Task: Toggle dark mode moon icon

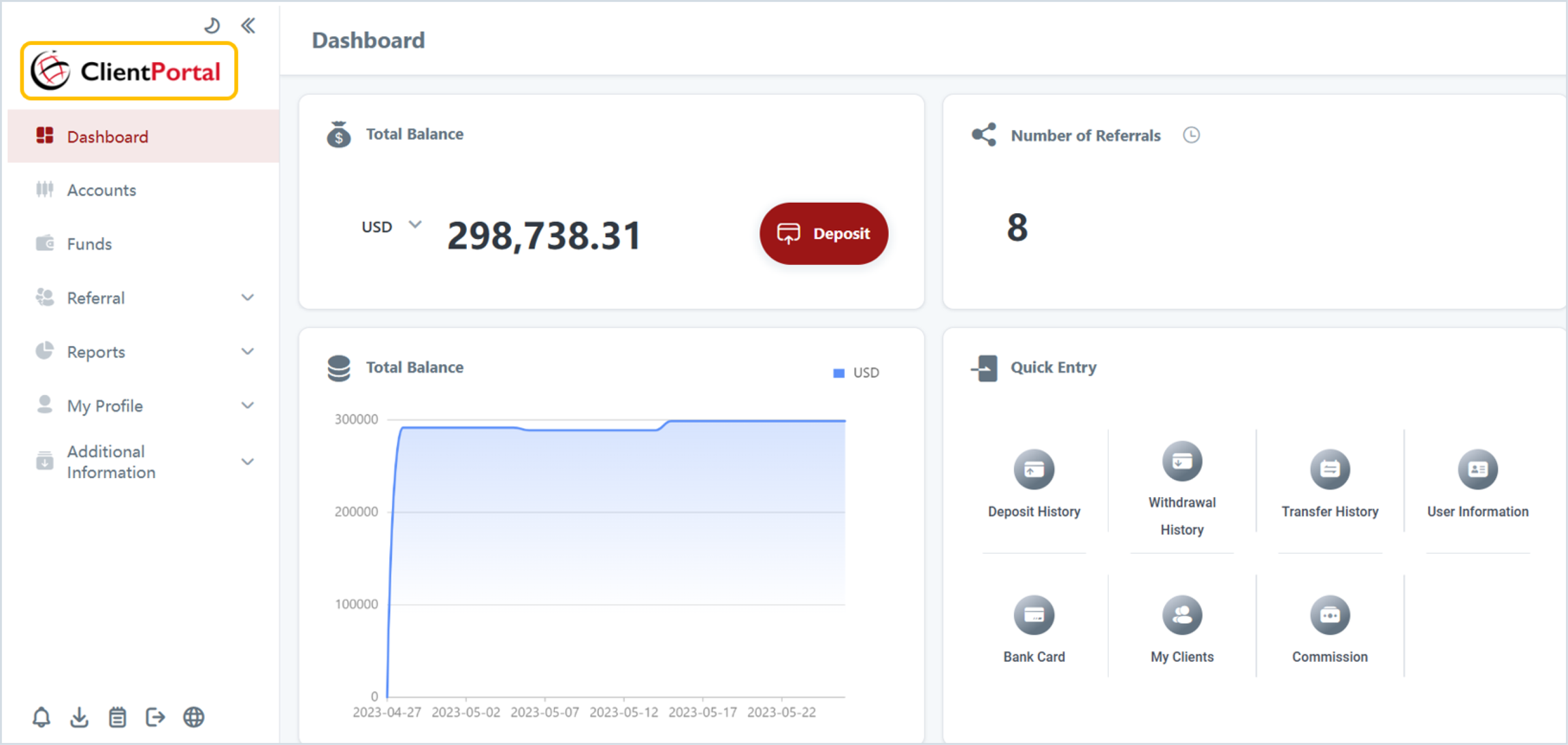Action: 212,26
